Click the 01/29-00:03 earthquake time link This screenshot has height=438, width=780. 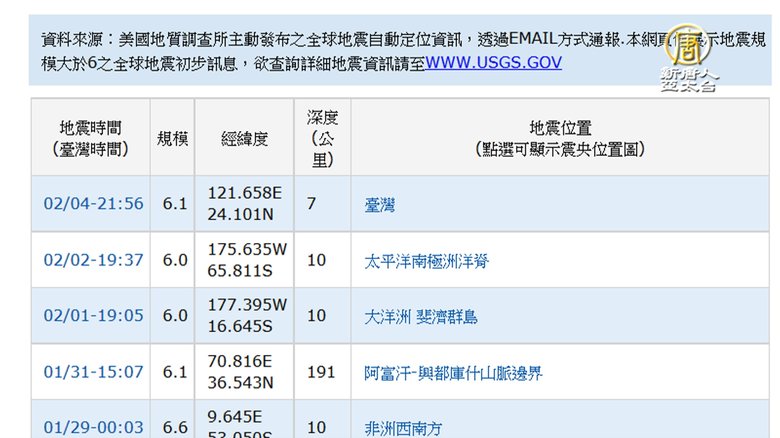pyautogui.click(x=93, y=427)
